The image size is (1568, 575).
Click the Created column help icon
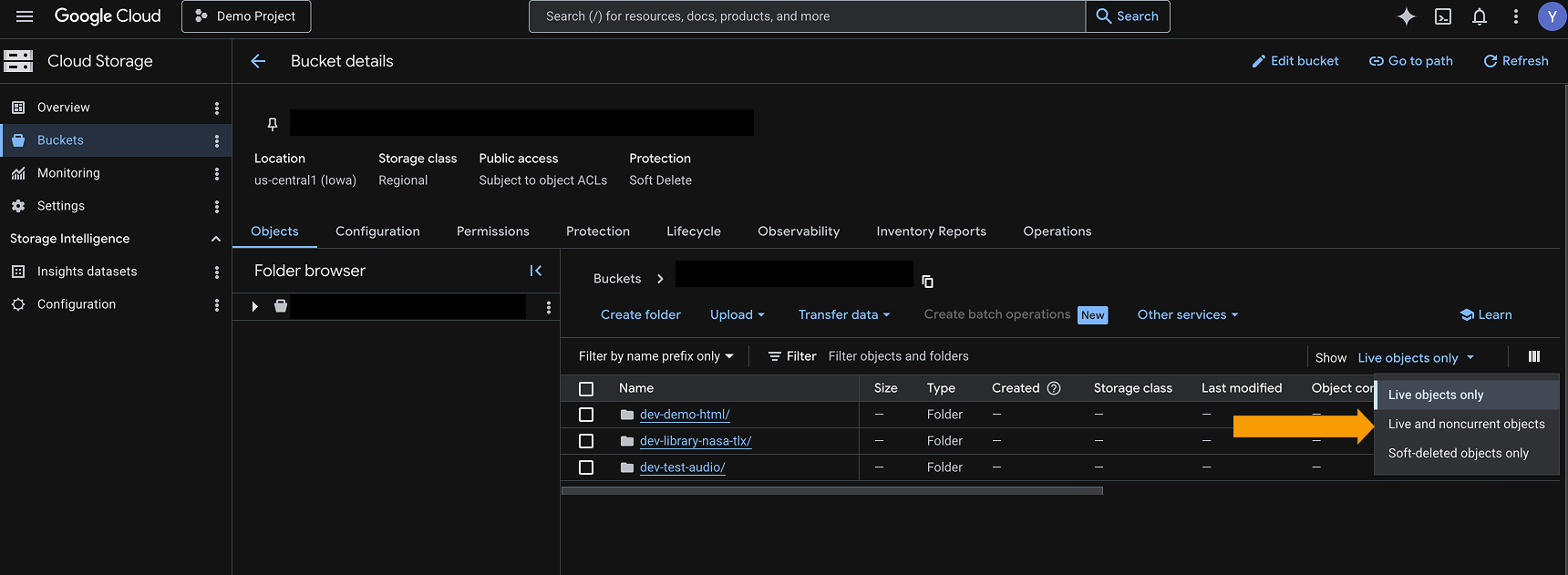[1054, 388]
